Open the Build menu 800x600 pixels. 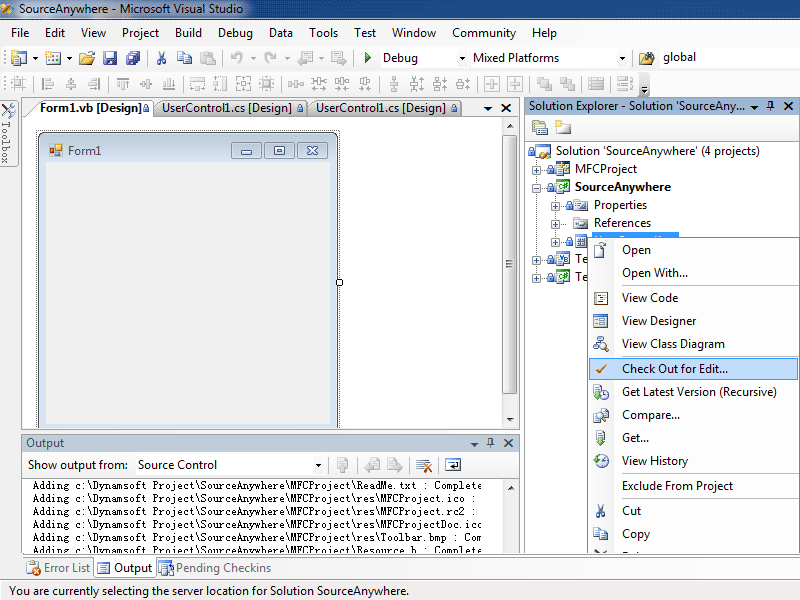(x=188, y=33)
